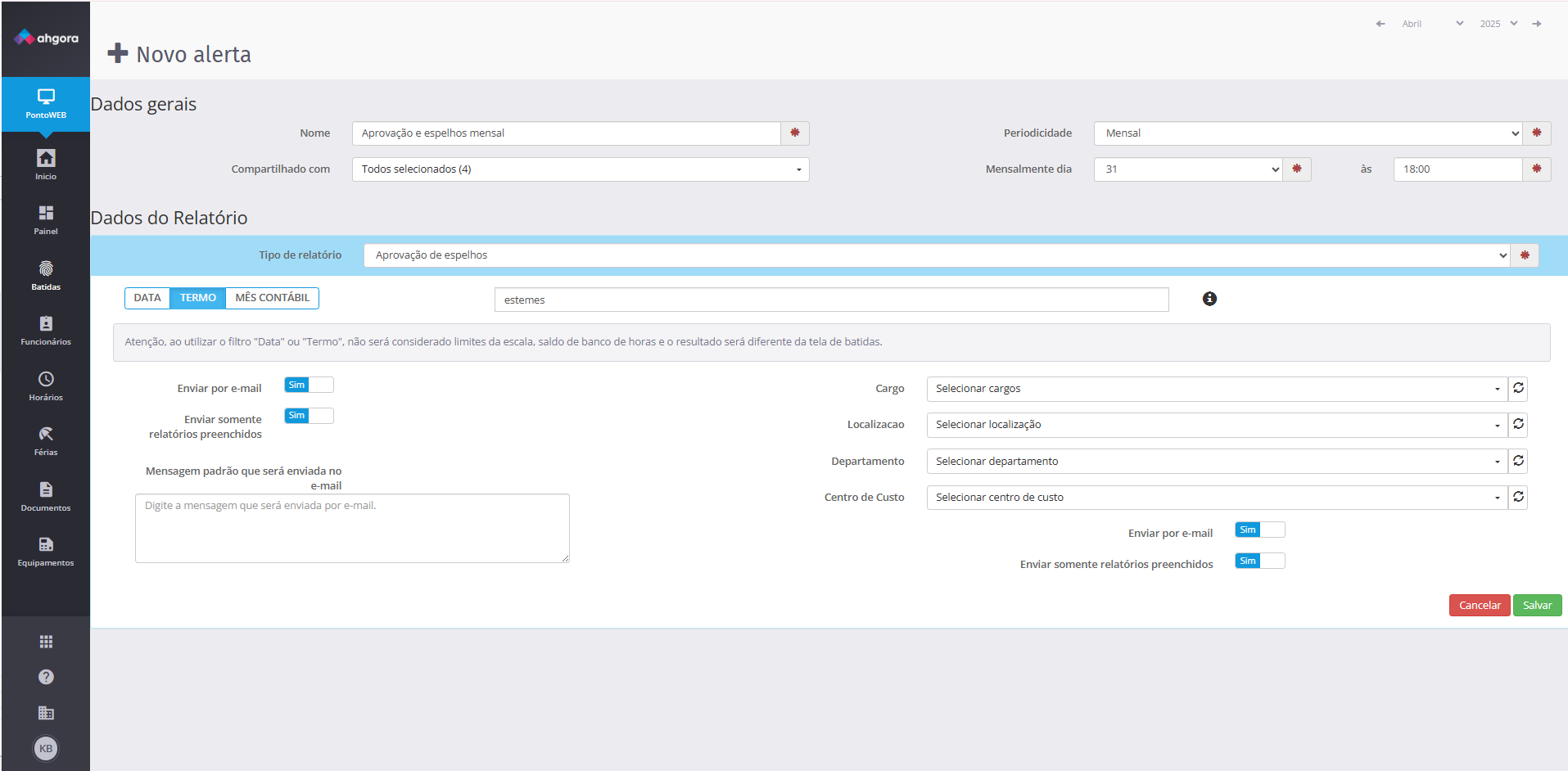Click the required asterisk beside Periodicidade
Viewport: 1568px width, 771px height.
tap(1536, 133)
